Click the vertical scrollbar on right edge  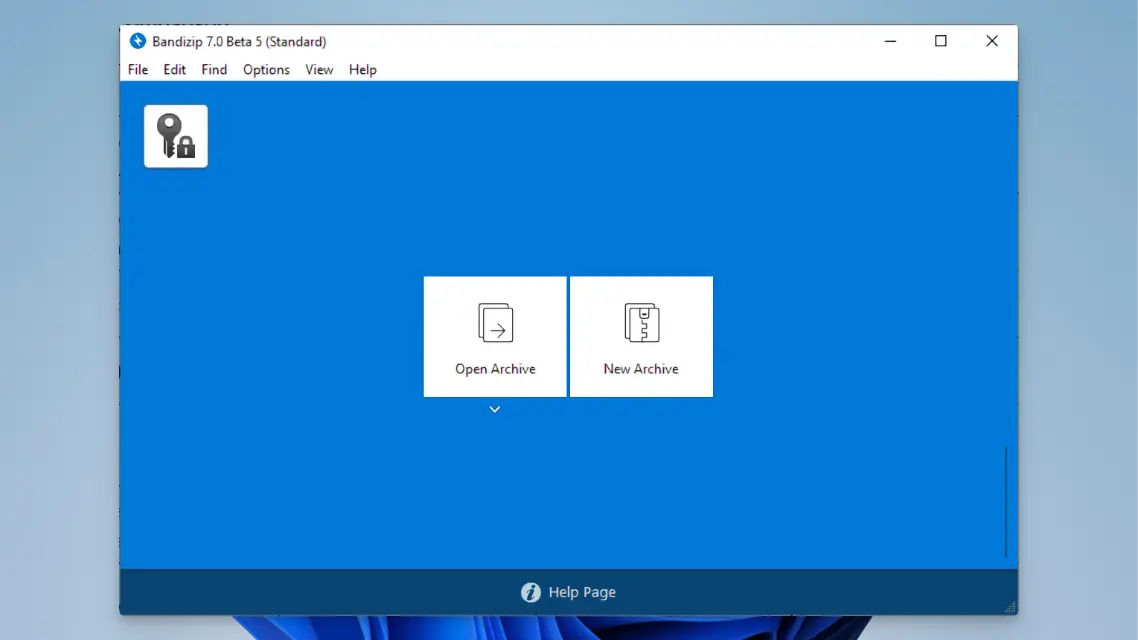[1006, 500]
